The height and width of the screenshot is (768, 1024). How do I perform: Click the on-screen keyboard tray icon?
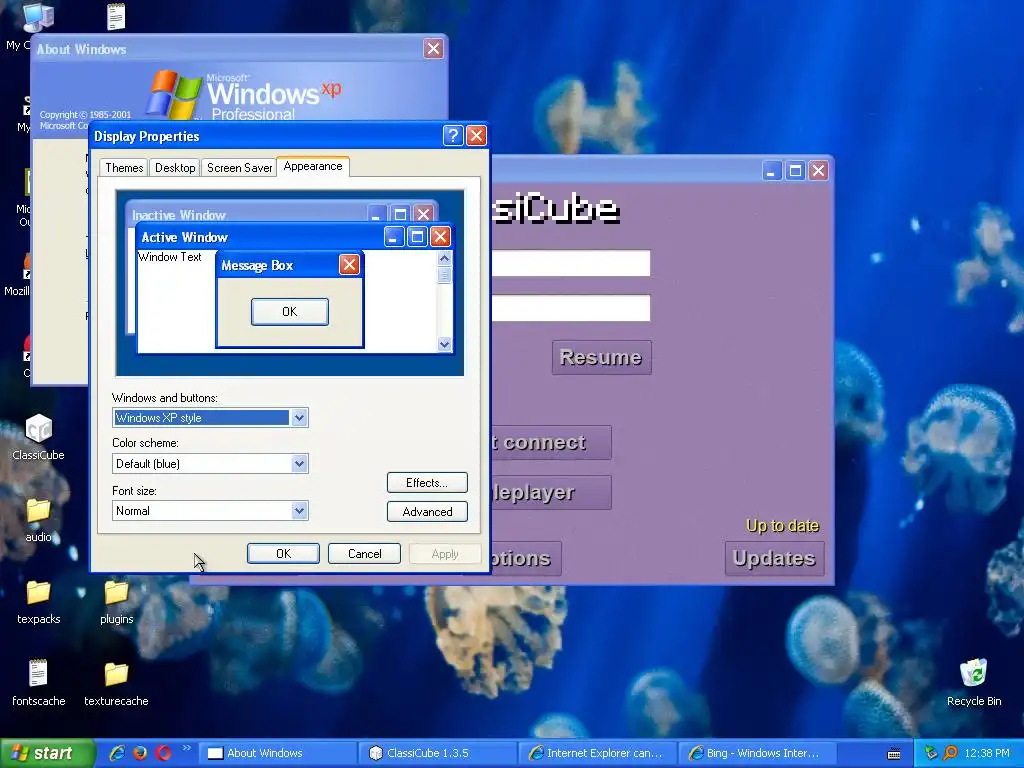coord(894,754)
